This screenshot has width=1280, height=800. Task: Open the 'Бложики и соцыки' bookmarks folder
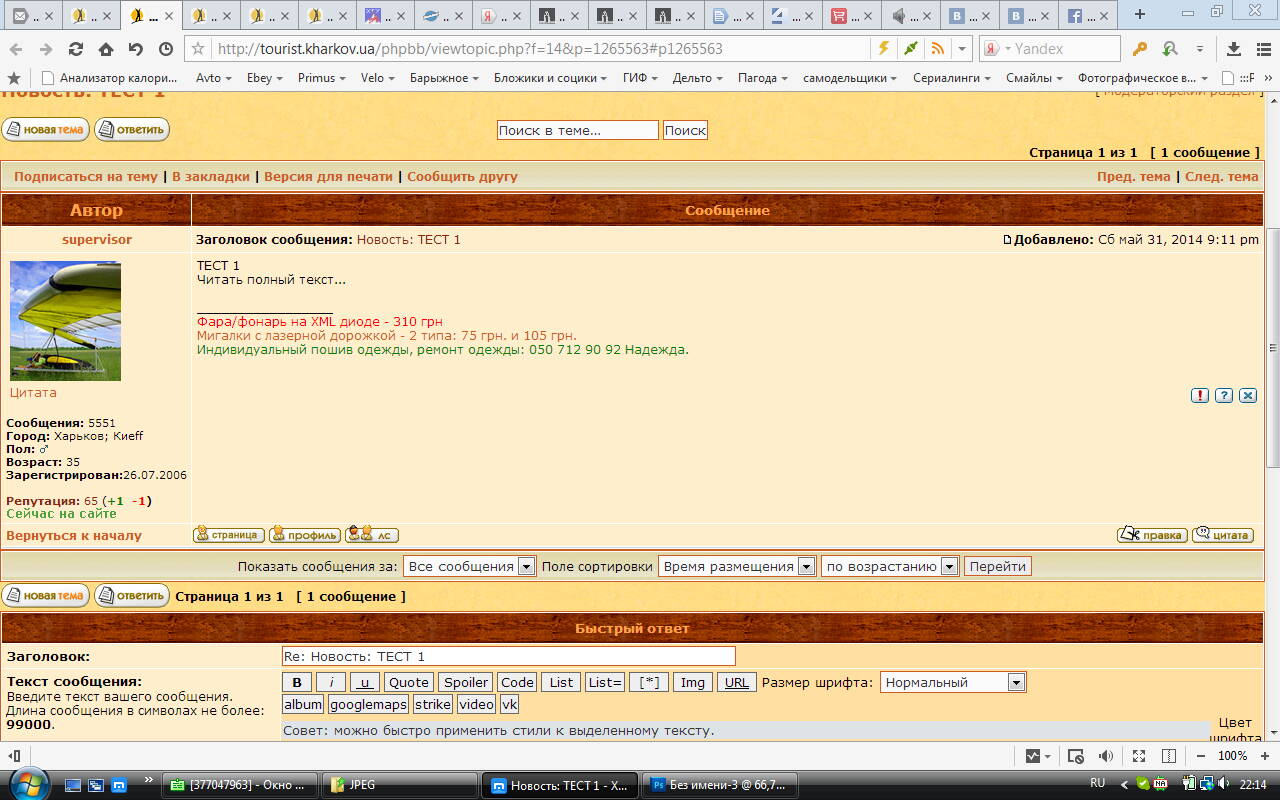pos(550,78)
